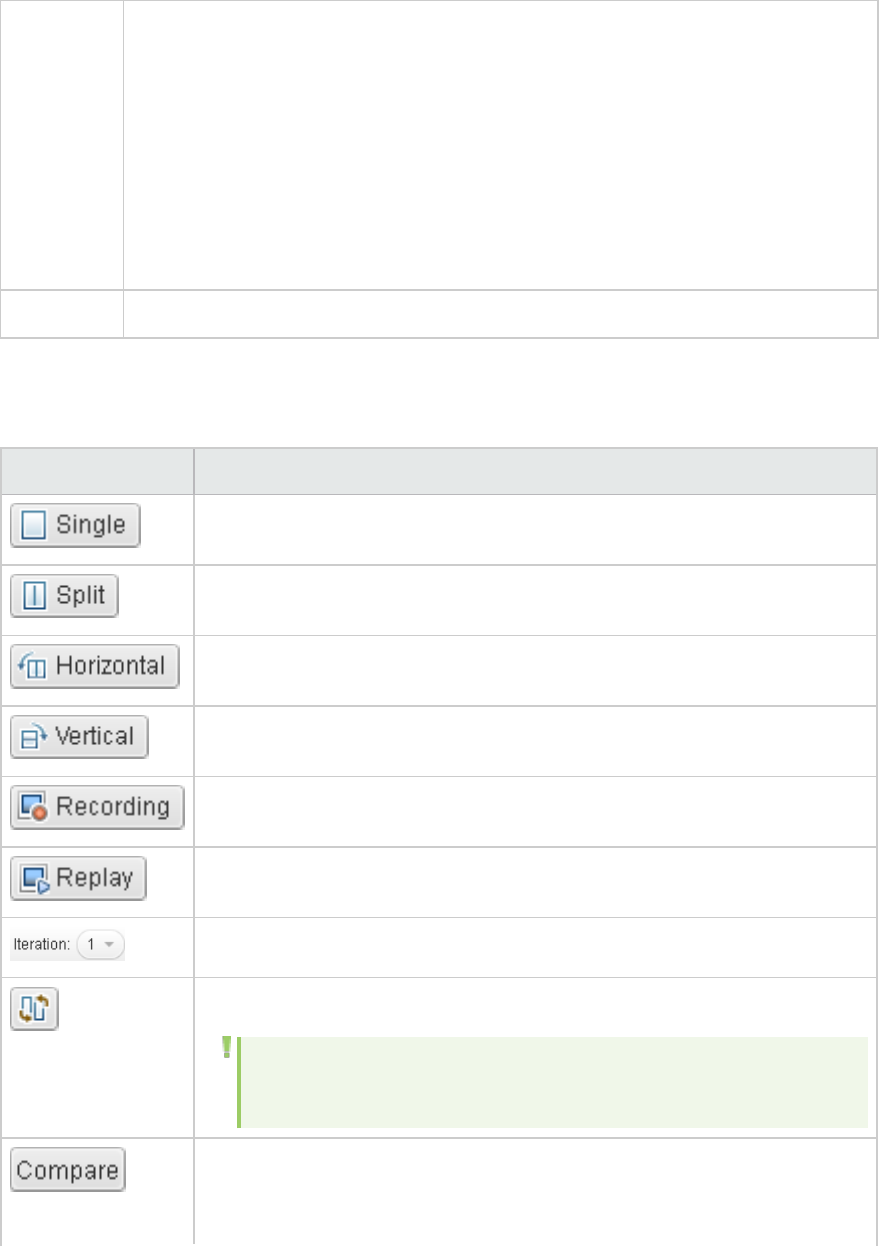Screen dimensions: 879x1247
Task: Click the play-arrow screen icon on Replay
Action: tap(34, 879)
